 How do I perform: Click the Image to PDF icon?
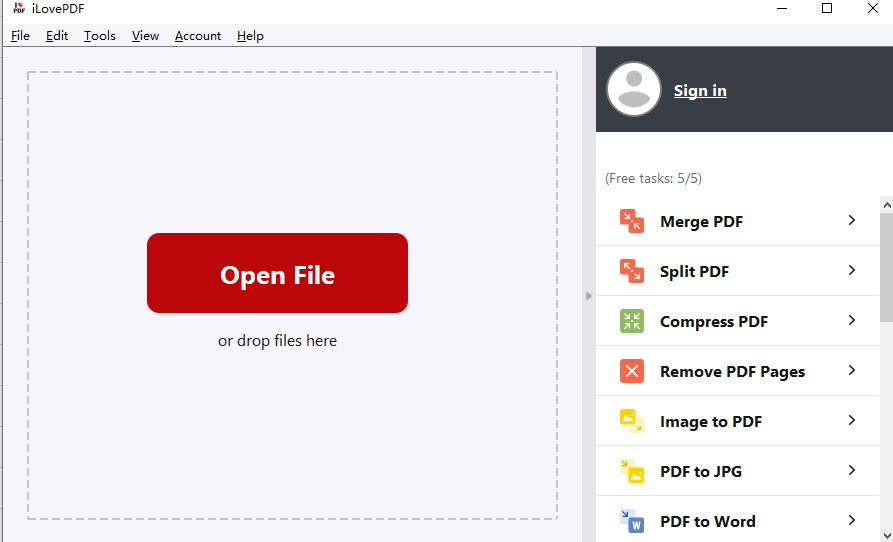(632, 421)
